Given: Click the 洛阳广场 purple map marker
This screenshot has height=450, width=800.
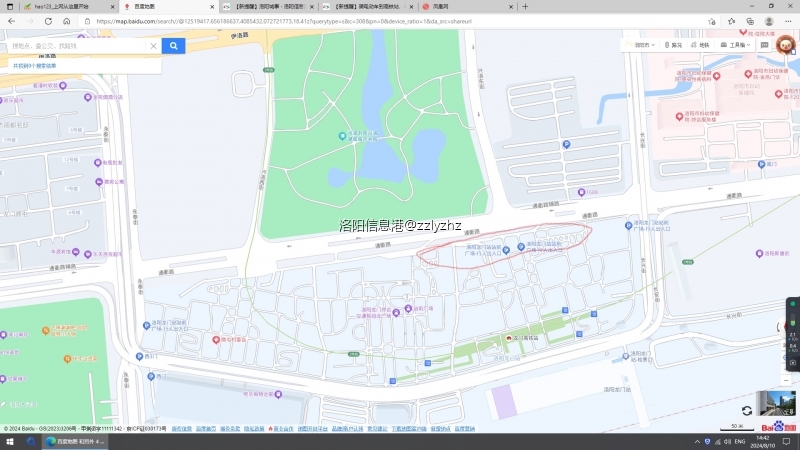Looking at the screenshot, I should pos(408,309).
